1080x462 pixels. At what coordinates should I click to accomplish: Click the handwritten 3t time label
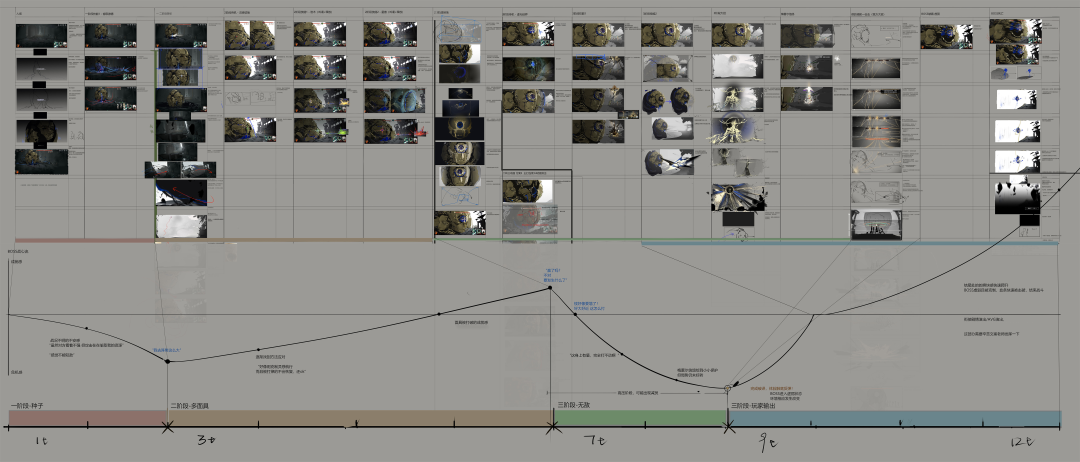tap(207, 442)
